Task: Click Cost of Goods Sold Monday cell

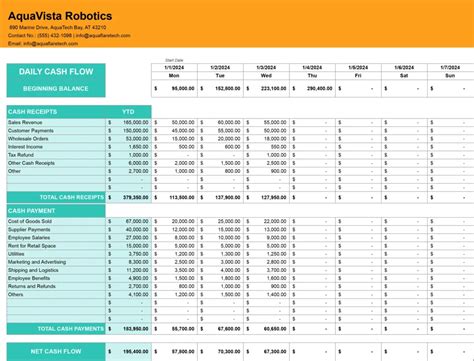Action: coord(174,221)
